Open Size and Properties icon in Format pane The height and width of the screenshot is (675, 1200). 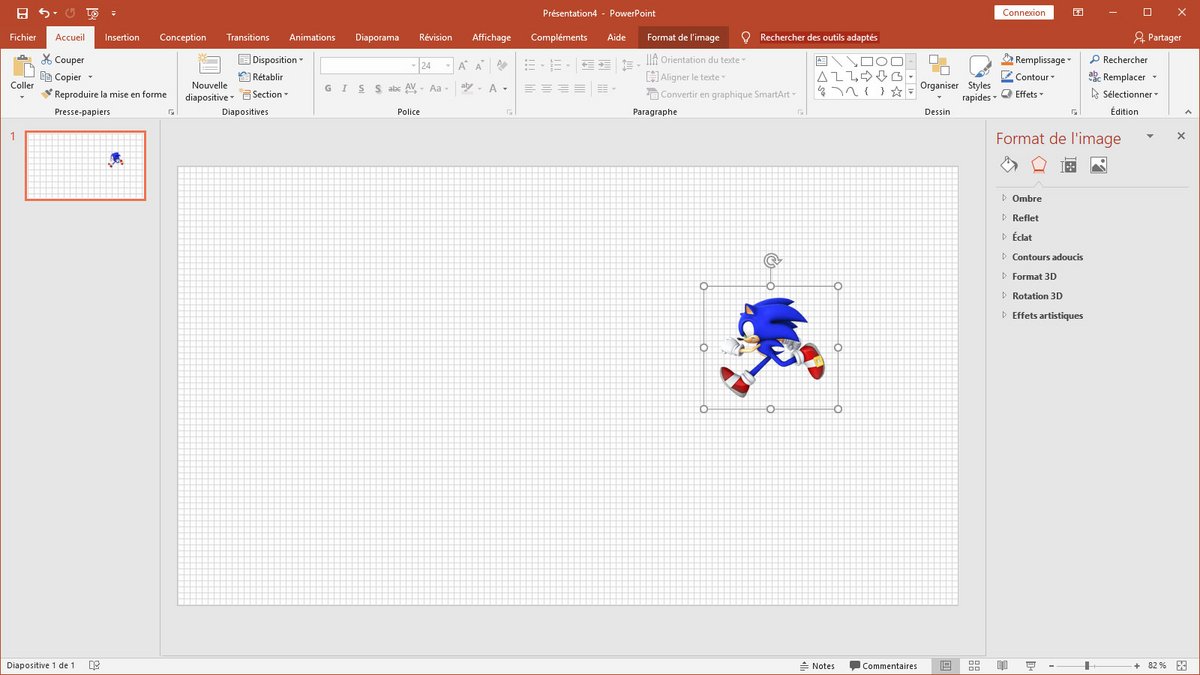(x=1069, y=165)
